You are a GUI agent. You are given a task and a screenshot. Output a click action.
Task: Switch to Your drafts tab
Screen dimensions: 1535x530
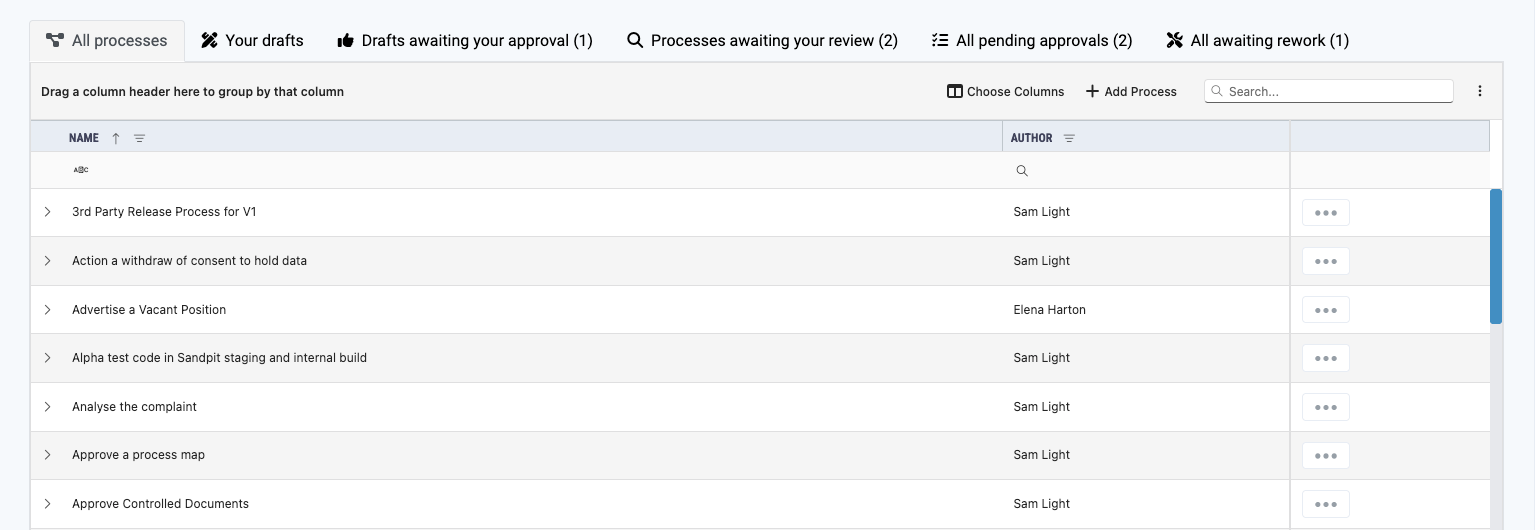click(x=252, y=40)
